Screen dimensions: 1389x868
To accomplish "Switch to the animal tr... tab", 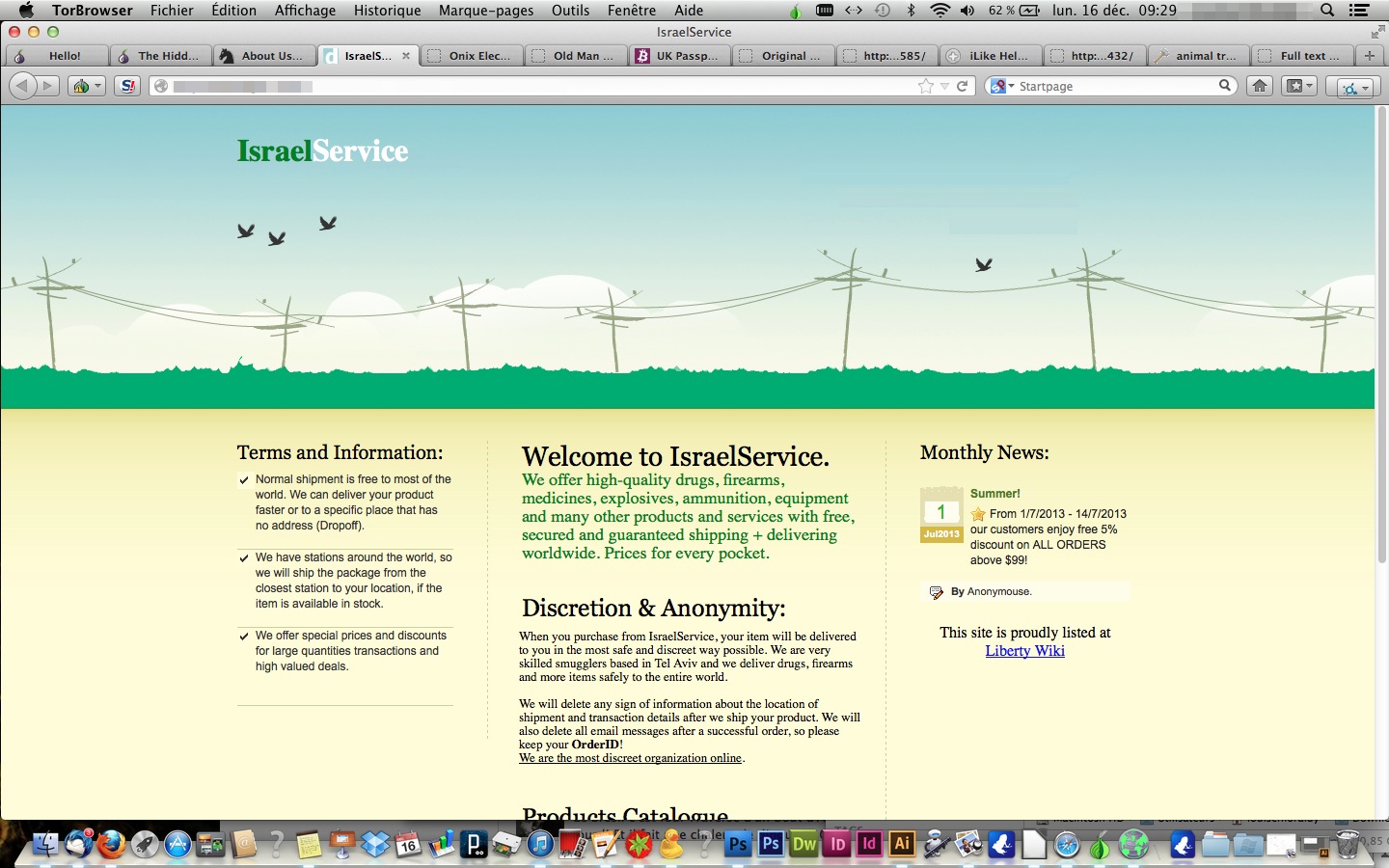I will [1201, 56].
